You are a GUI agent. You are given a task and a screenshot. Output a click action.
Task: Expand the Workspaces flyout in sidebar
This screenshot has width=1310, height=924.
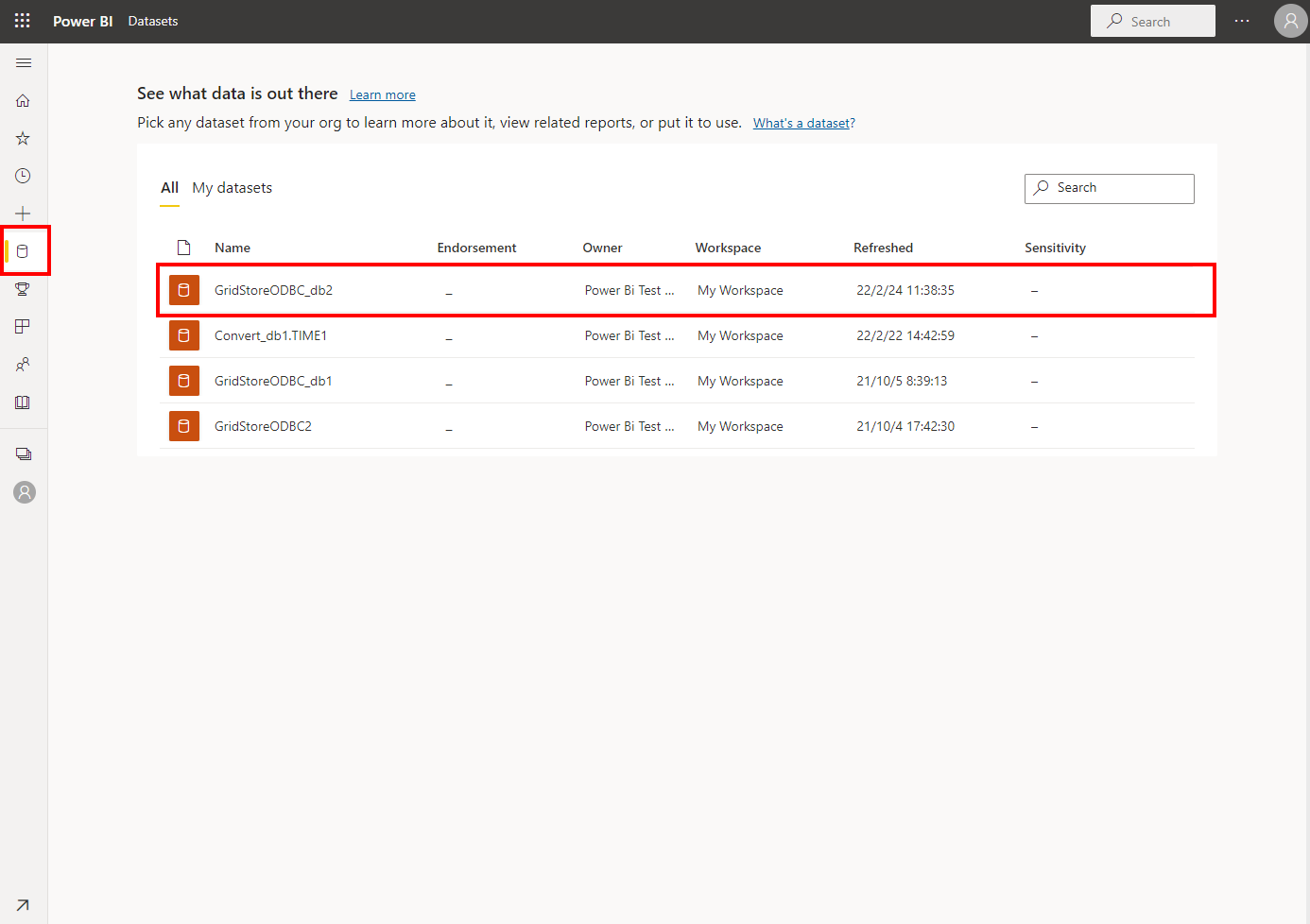pos(24,454)
